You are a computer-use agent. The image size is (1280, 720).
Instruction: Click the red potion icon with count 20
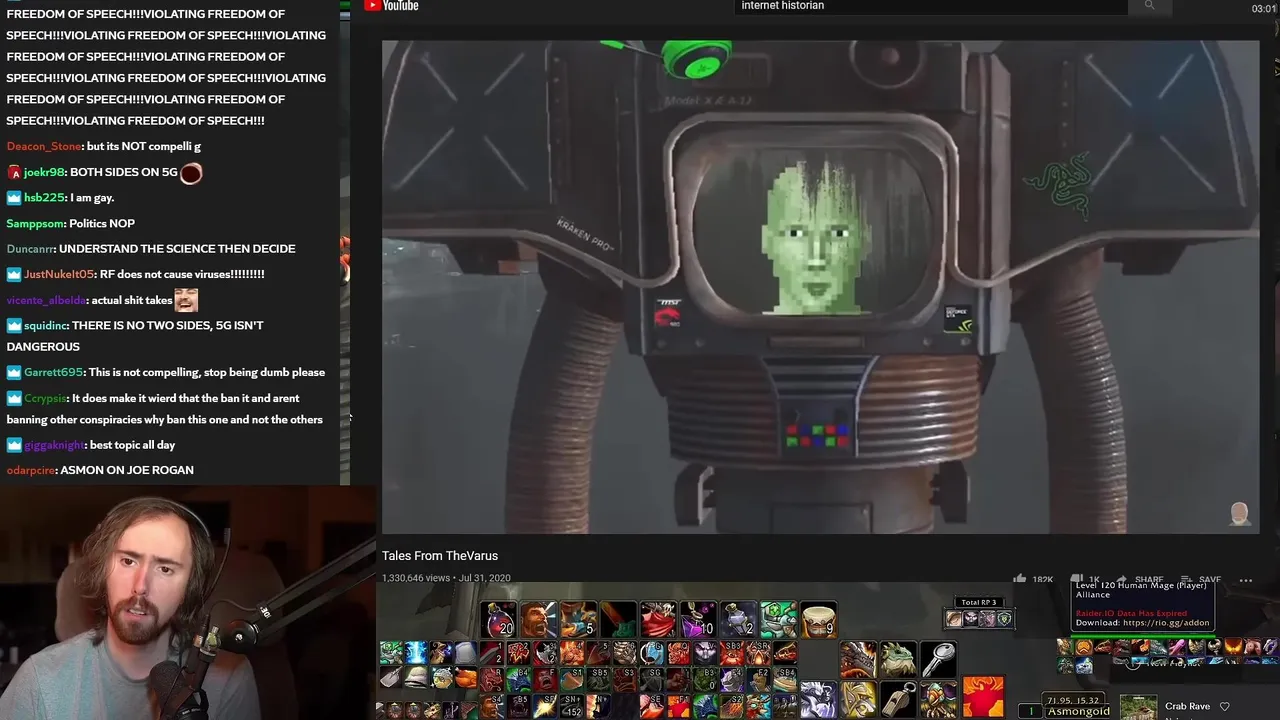(x=498, y=620)
